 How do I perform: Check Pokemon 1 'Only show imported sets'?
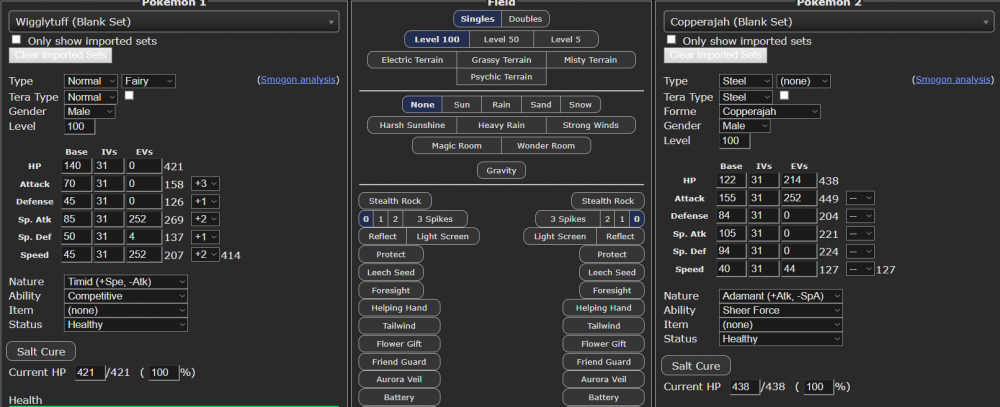pos(16,40)
